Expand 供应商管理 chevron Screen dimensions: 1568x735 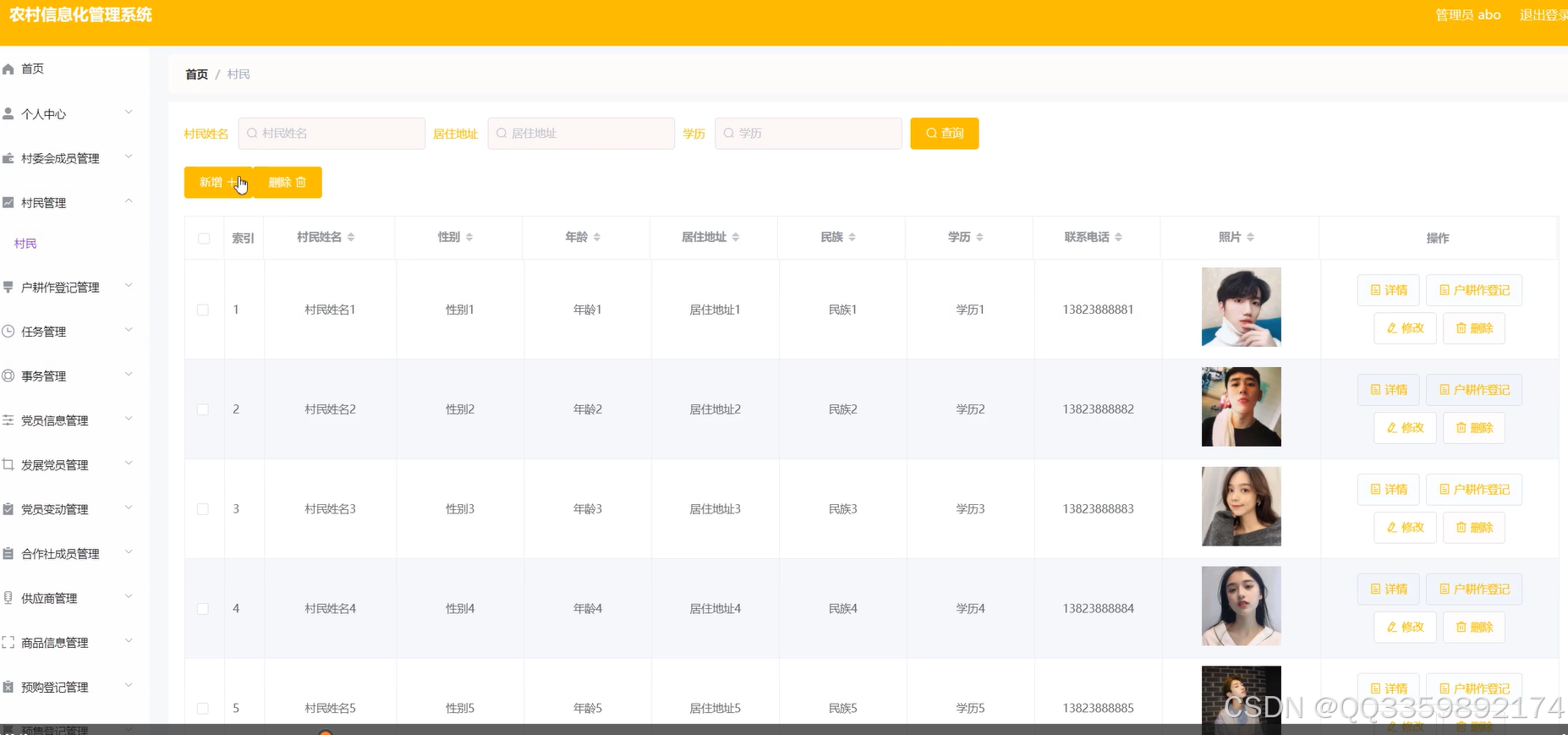(x=129, y=596)
